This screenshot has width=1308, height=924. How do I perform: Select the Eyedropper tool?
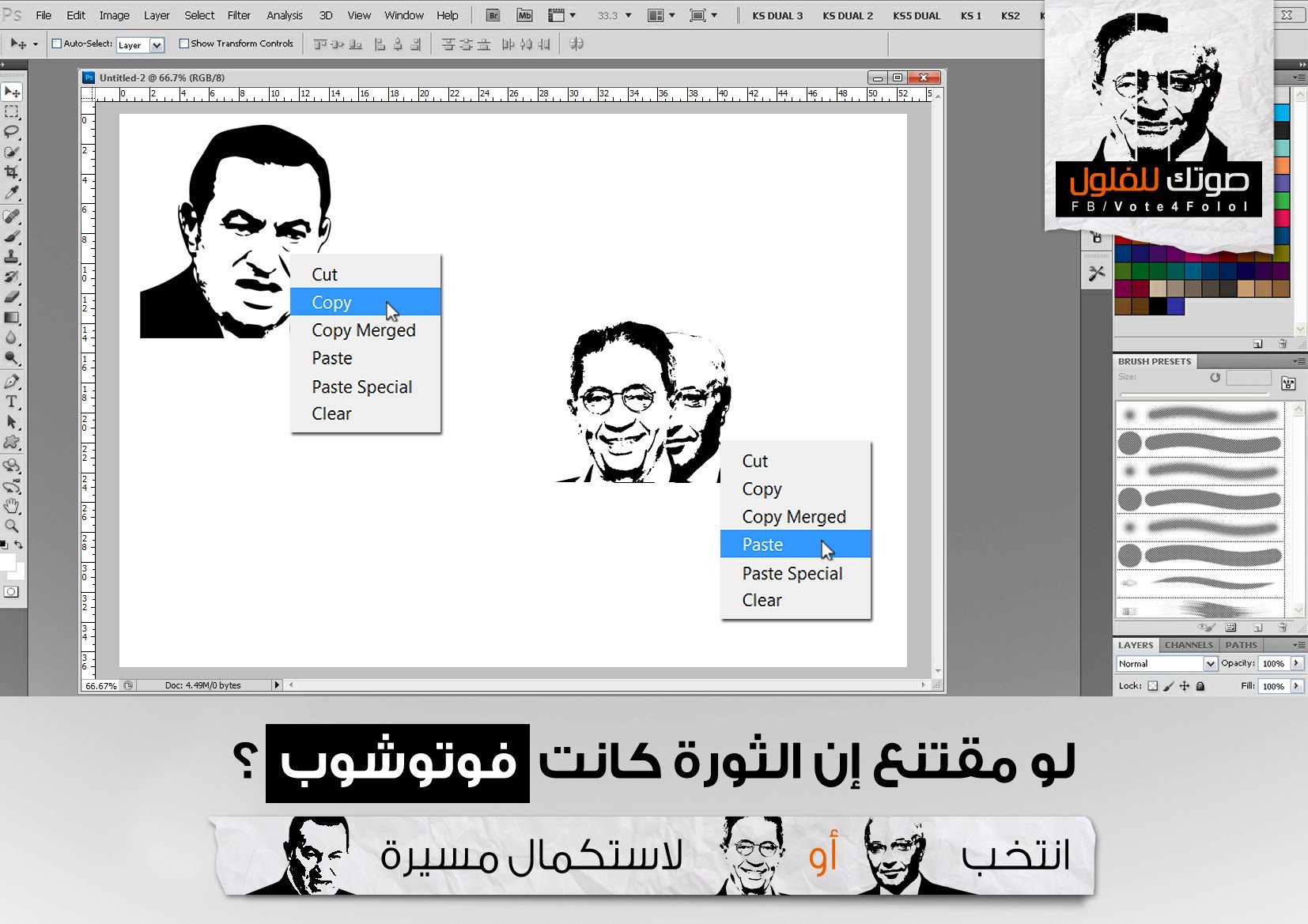(12, 192)
